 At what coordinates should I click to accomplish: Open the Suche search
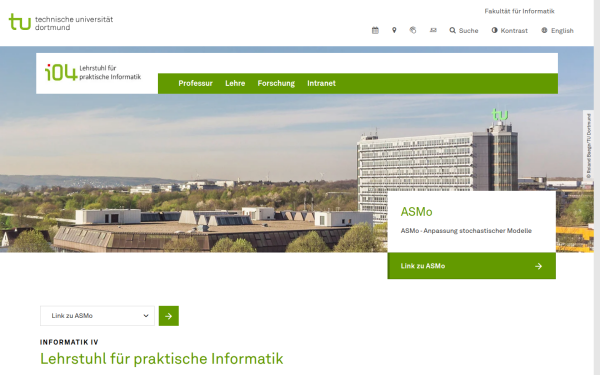point(464,31)
